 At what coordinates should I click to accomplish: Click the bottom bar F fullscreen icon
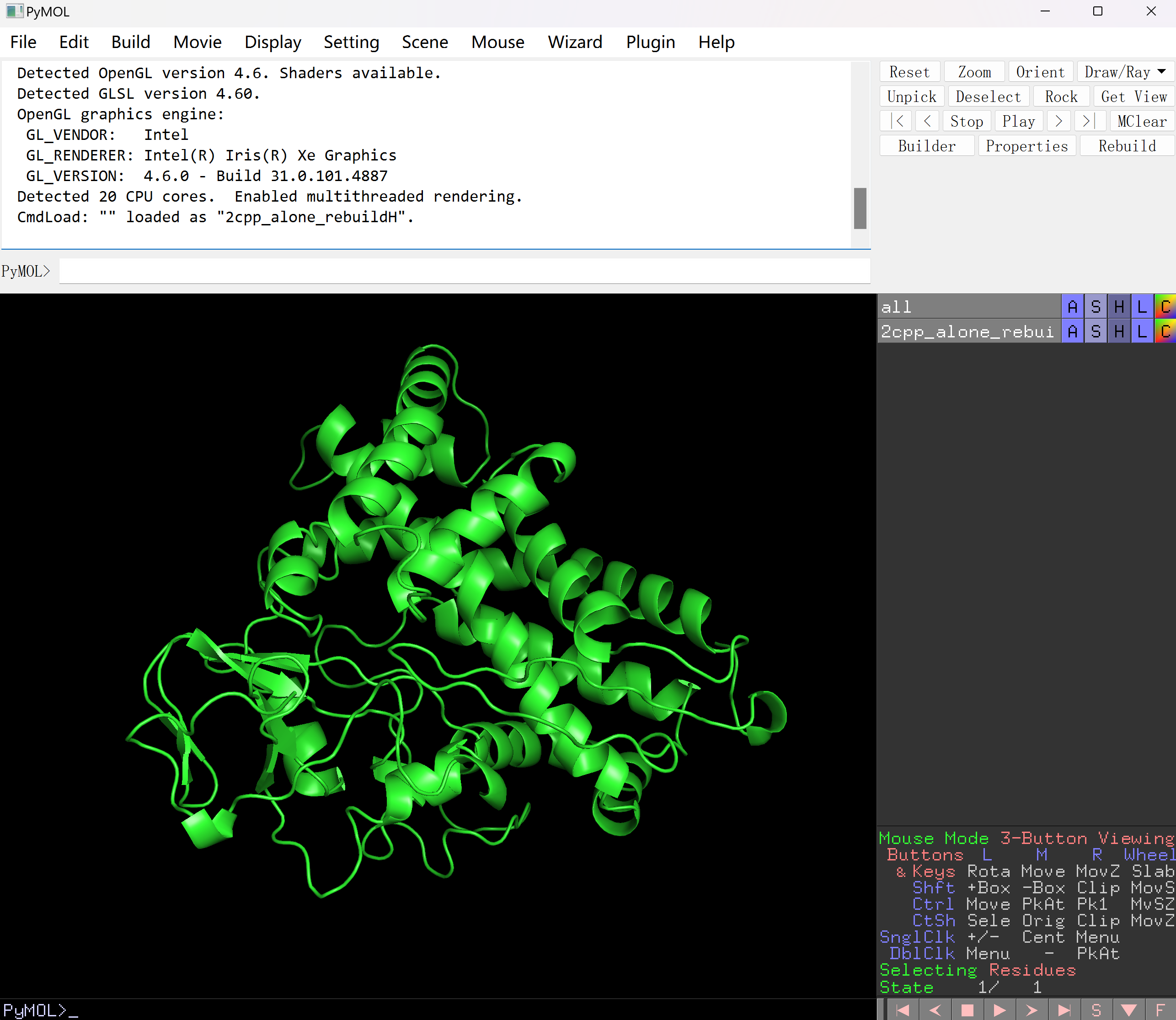point(1160,1010)
